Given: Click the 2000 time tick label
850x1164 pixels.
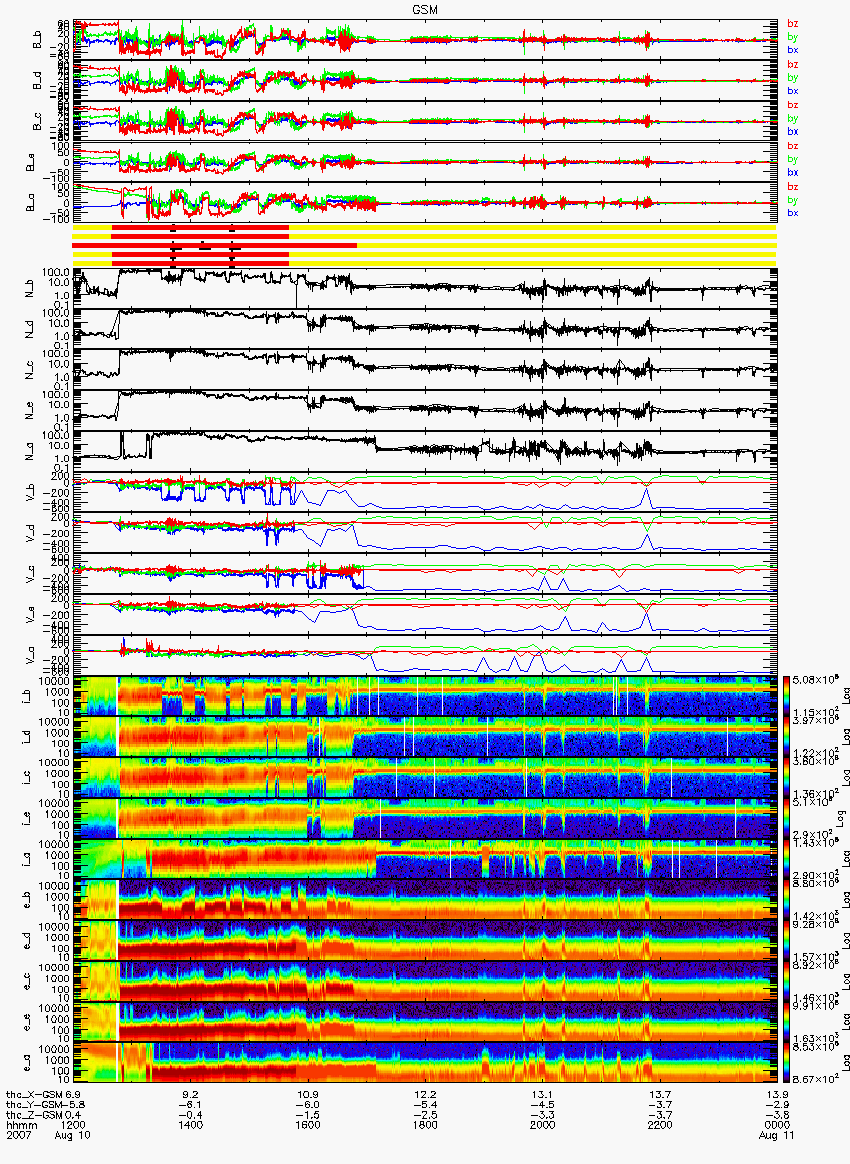Looking at the screenshot, I should 543,1125.
